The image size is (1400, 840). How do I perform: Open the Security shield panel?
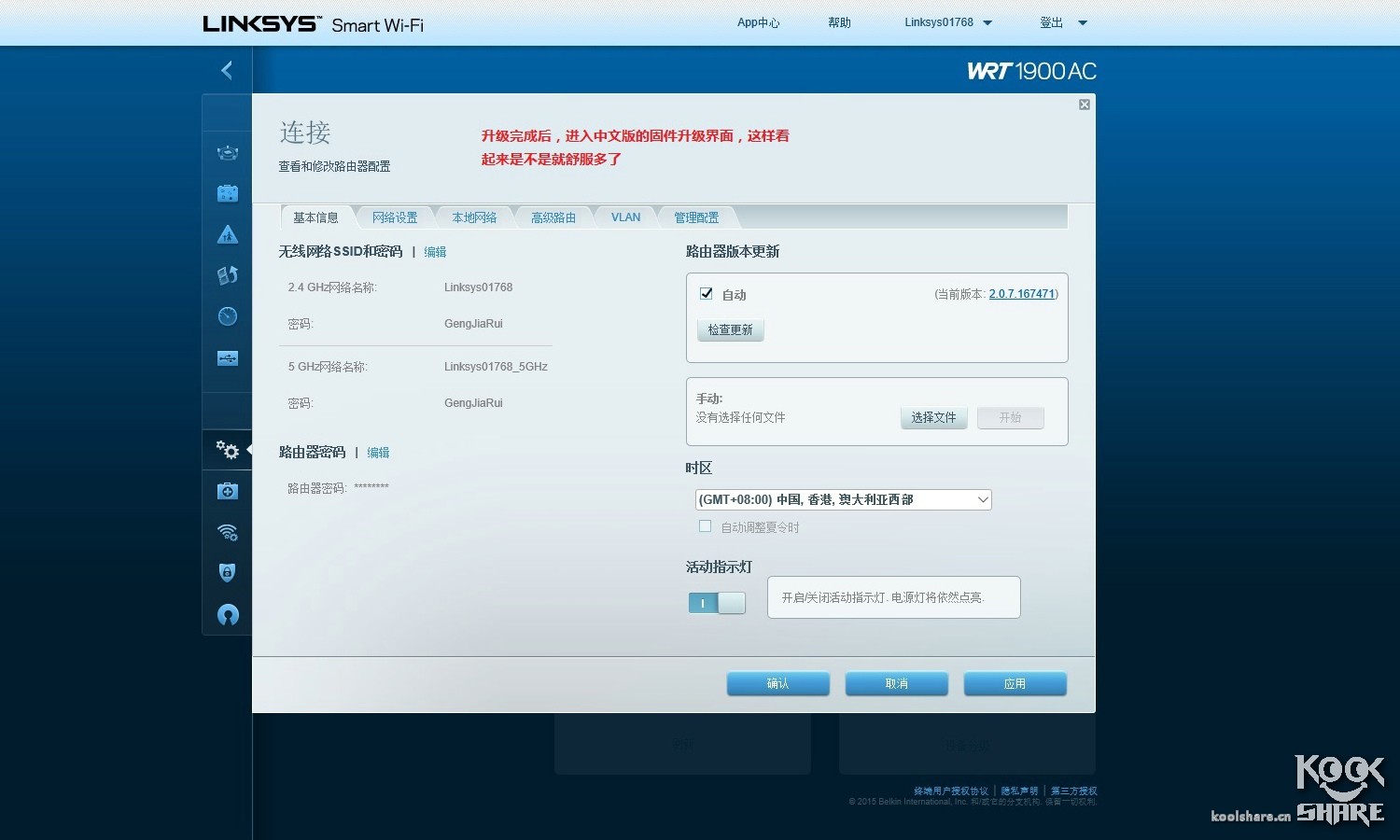[x=227, y=572]
